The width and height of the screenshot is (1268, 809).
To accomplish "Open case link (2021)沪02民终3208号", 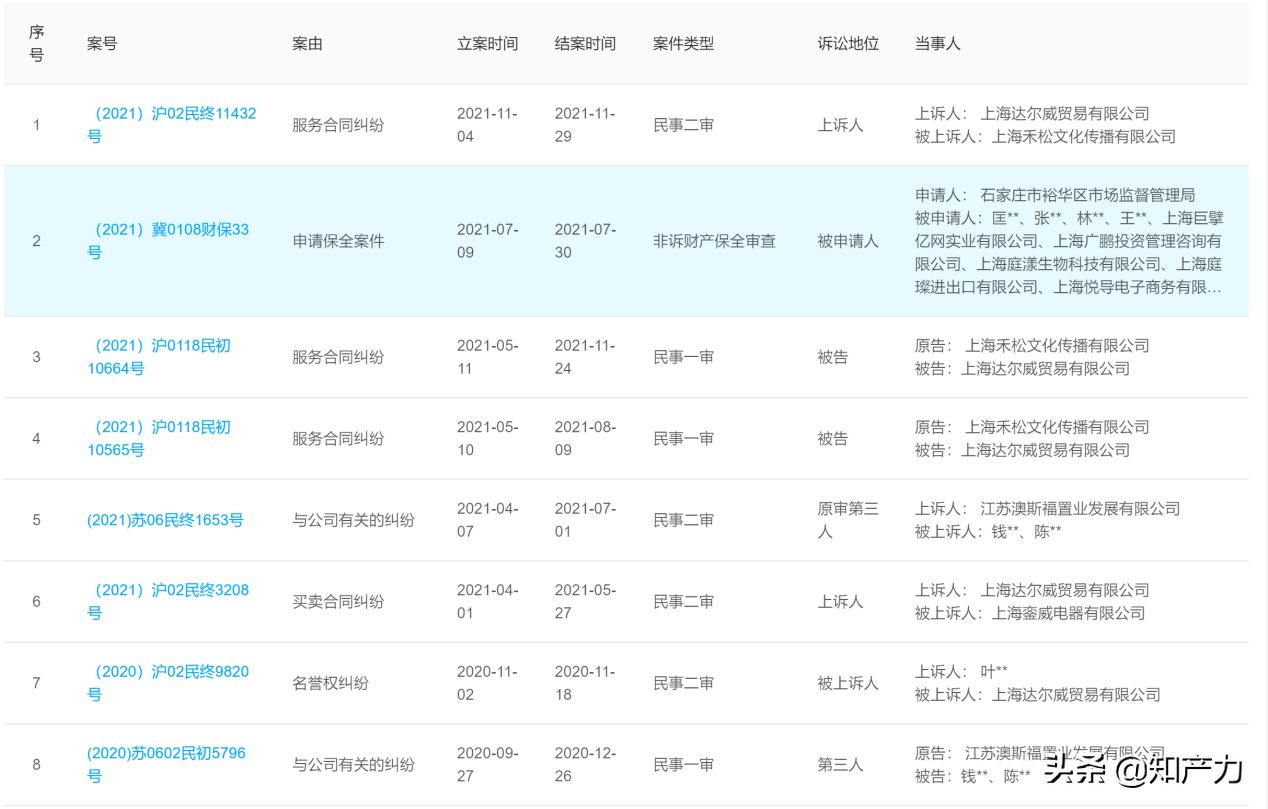I will (x=168, y=601).
